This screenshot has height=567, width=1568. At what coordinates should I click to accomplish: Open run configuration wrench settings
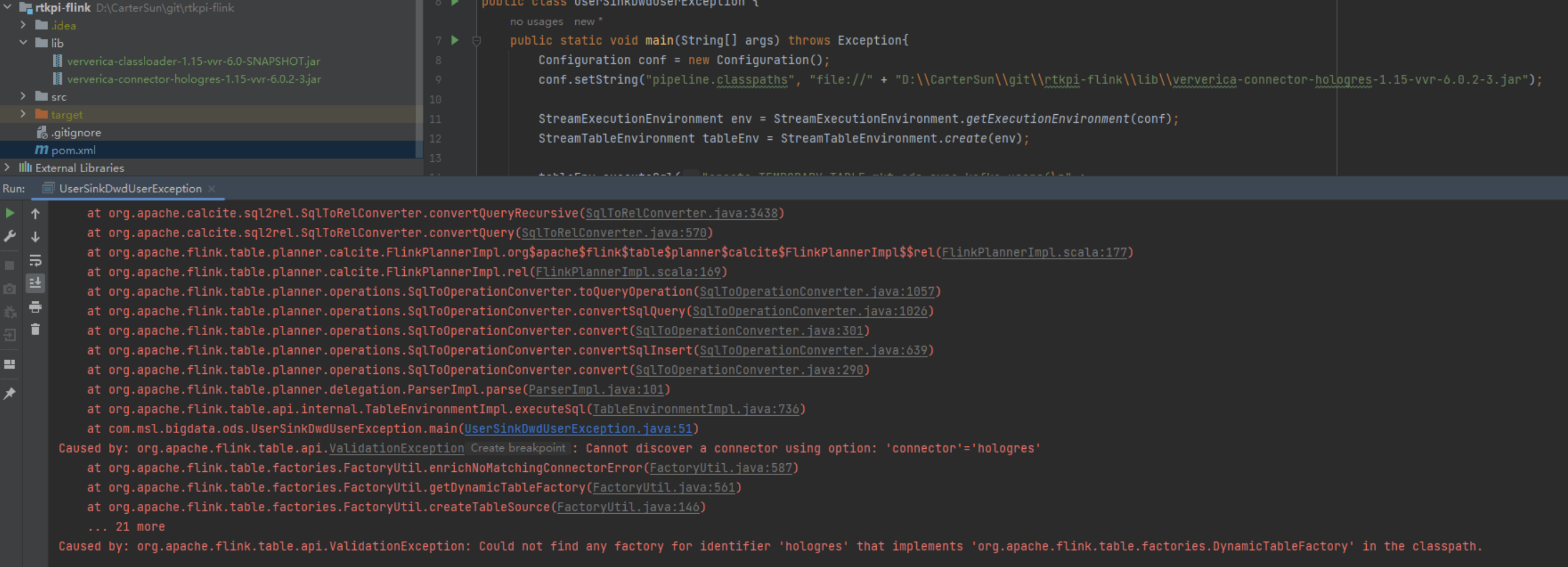[10, 236]
